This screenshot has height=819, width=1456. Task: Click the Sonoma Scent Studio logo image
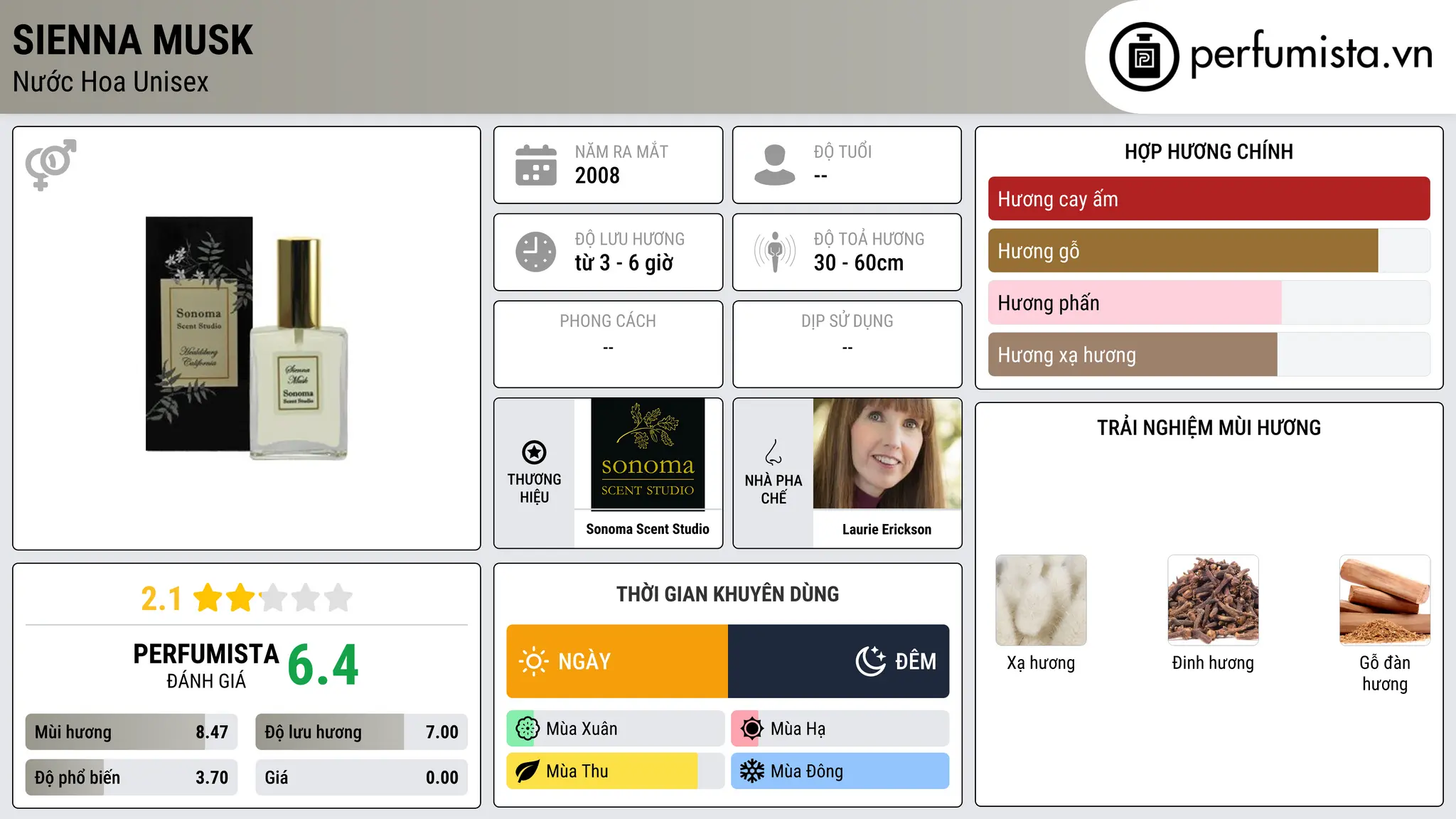click(648, 454)
